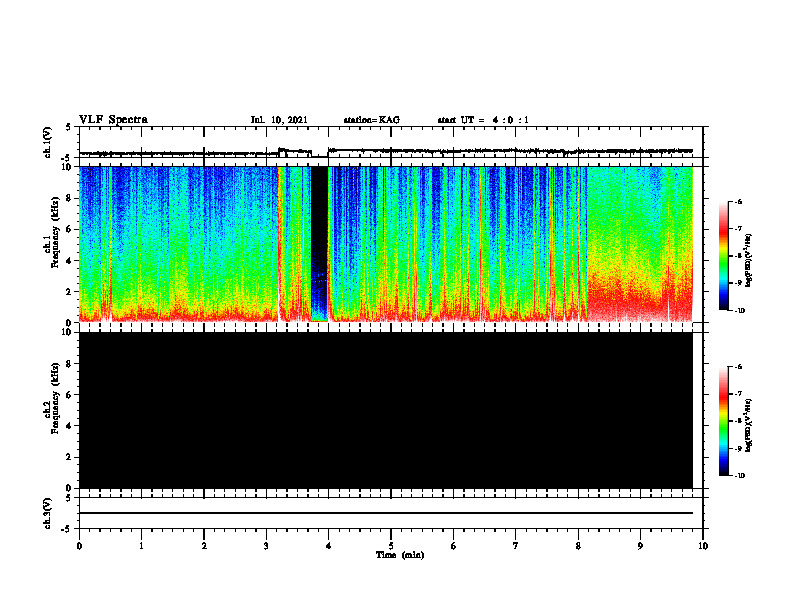Click the black ch.2 spectrogram panel
The height and width of the screenshot is (612, 792).
coord(386,410)
